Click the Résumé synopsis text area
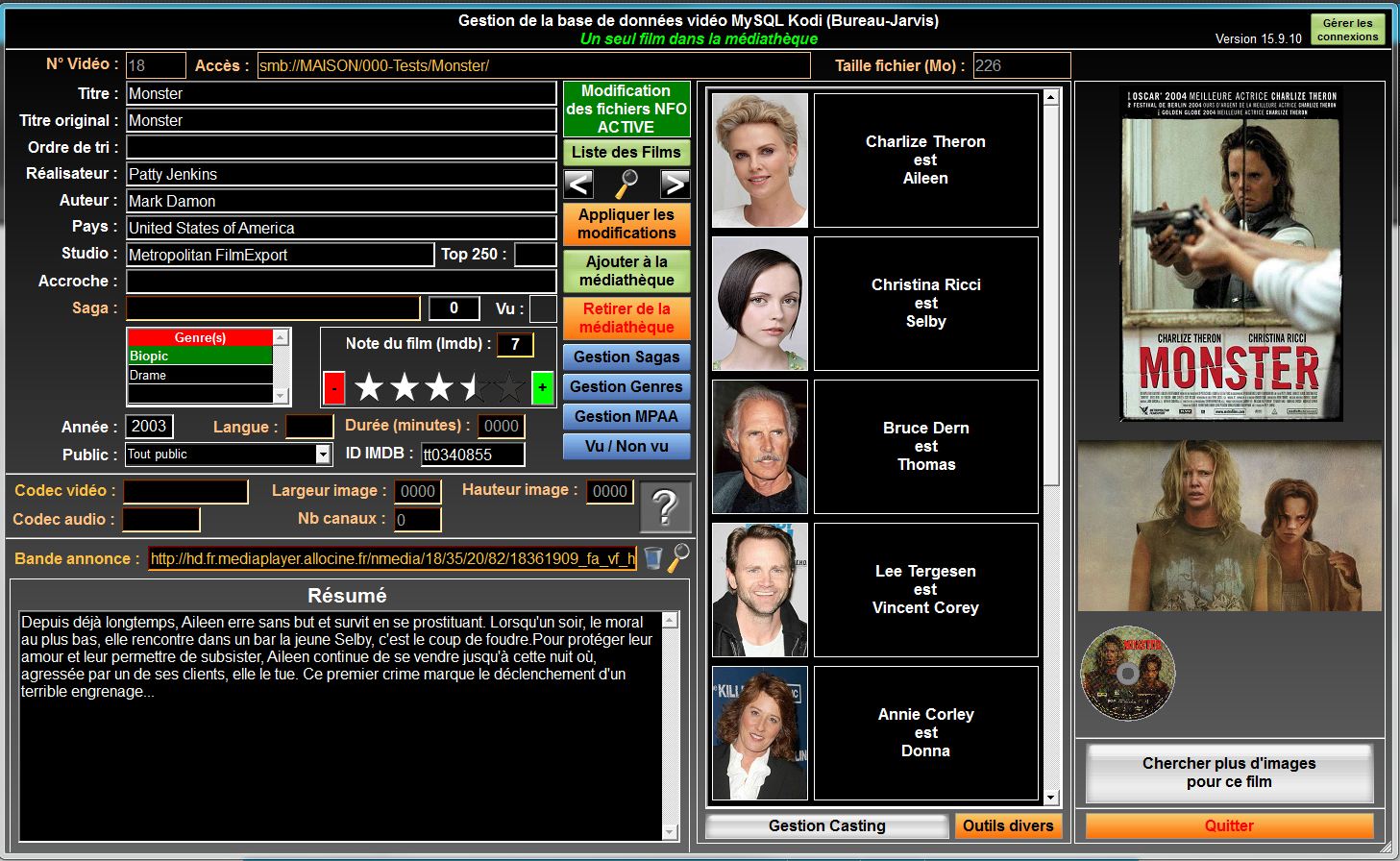The height and width of the screenshot is (861, 1400). 341,726
